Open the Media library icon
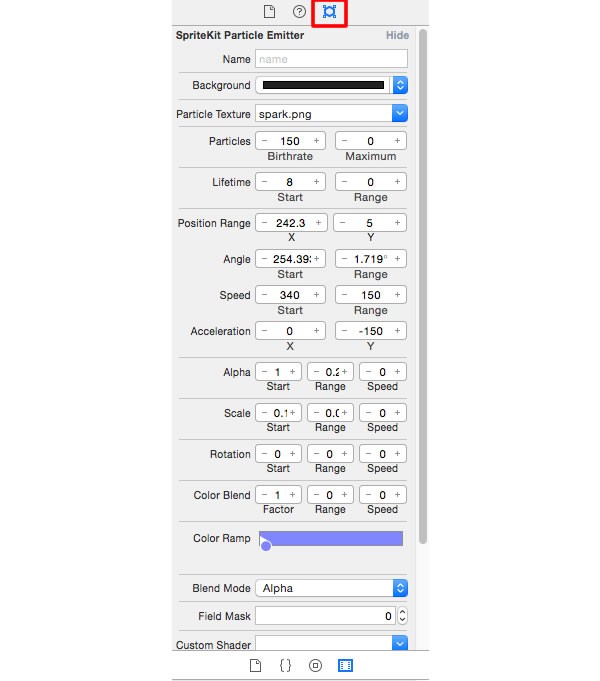The width and height of the screenshot is (600, 681). pyautogui.click(x=345, y=665)
